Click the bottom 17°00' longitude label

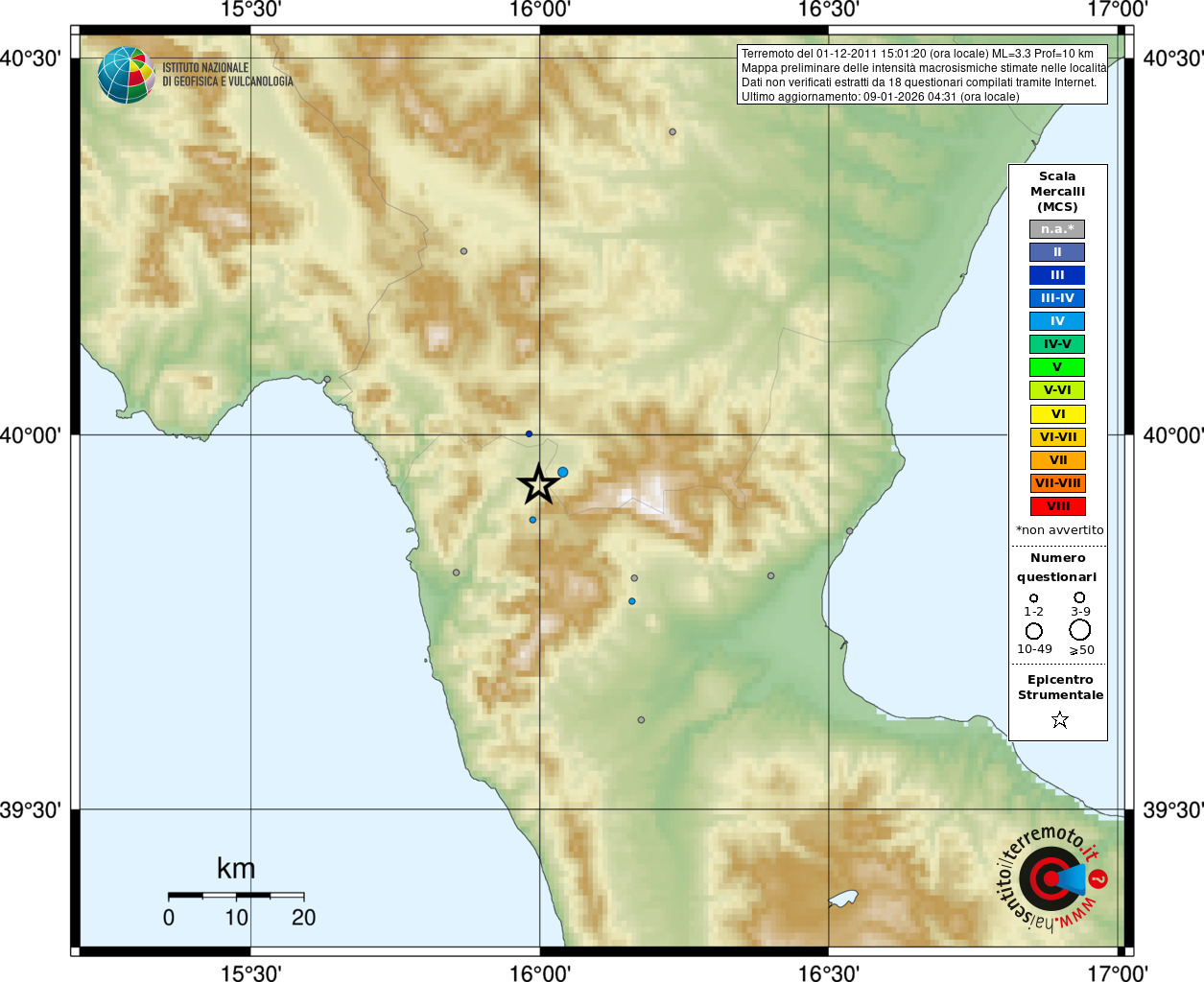tap(1118, 972)
